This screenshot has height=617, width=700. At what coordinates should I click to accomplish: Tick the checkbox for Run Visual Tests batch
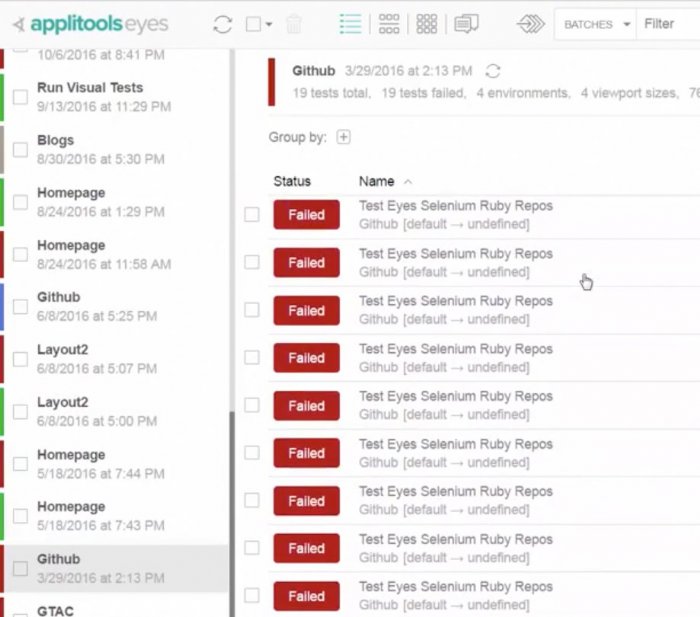pos(20,97)
